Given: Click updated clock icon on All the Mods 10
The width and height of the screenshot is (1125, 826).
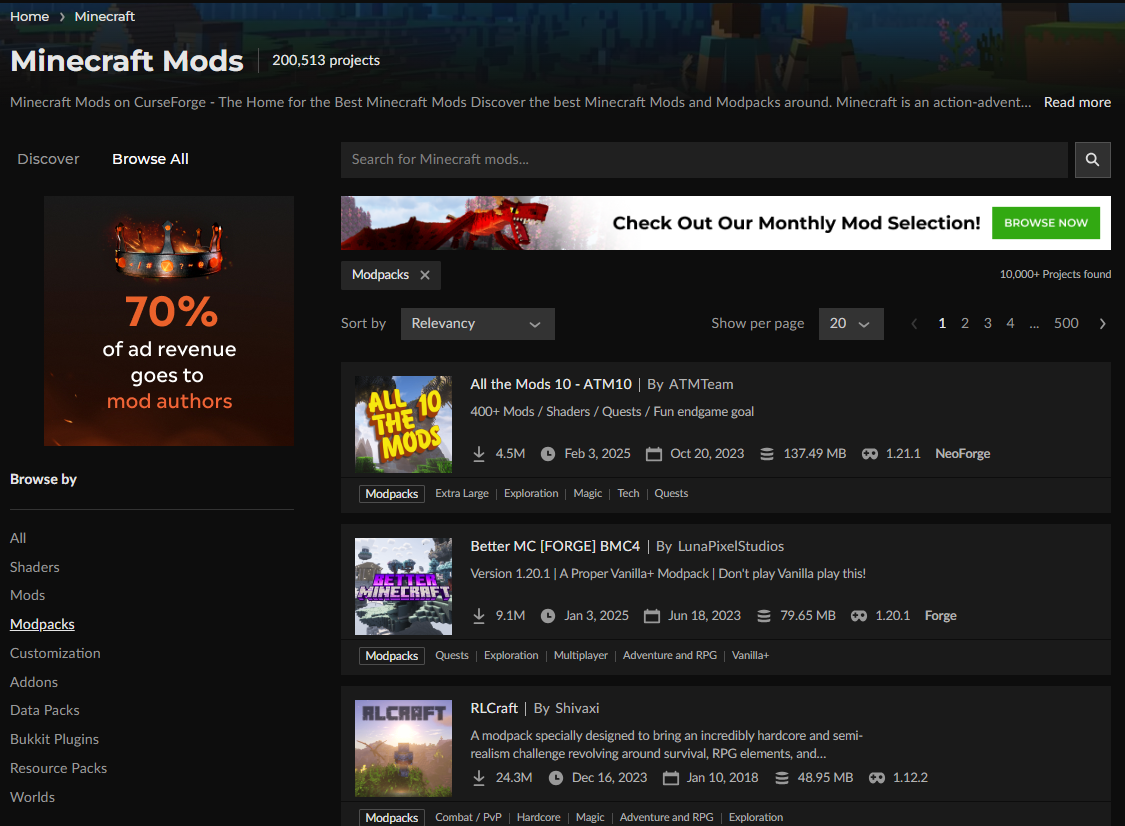Looking at the screenshot, I should point(547,454).
